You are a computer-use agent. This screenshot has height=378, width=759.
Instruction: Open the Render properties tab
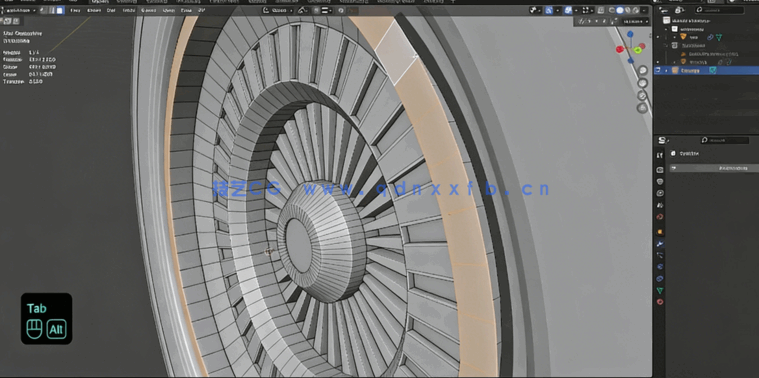coord(659,170)
